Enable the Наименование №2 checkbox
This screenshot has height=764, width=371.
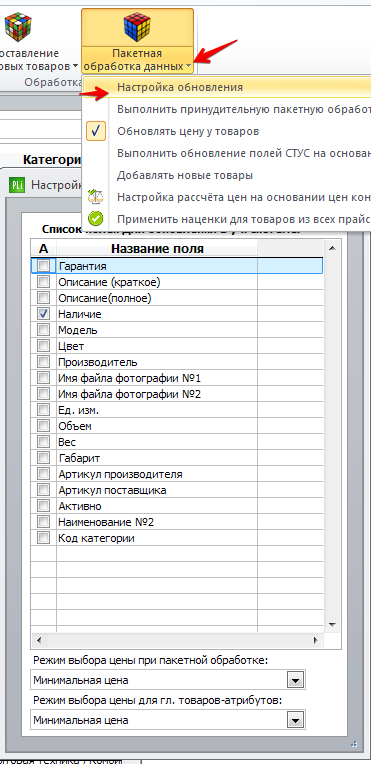(x=44, y=522)
